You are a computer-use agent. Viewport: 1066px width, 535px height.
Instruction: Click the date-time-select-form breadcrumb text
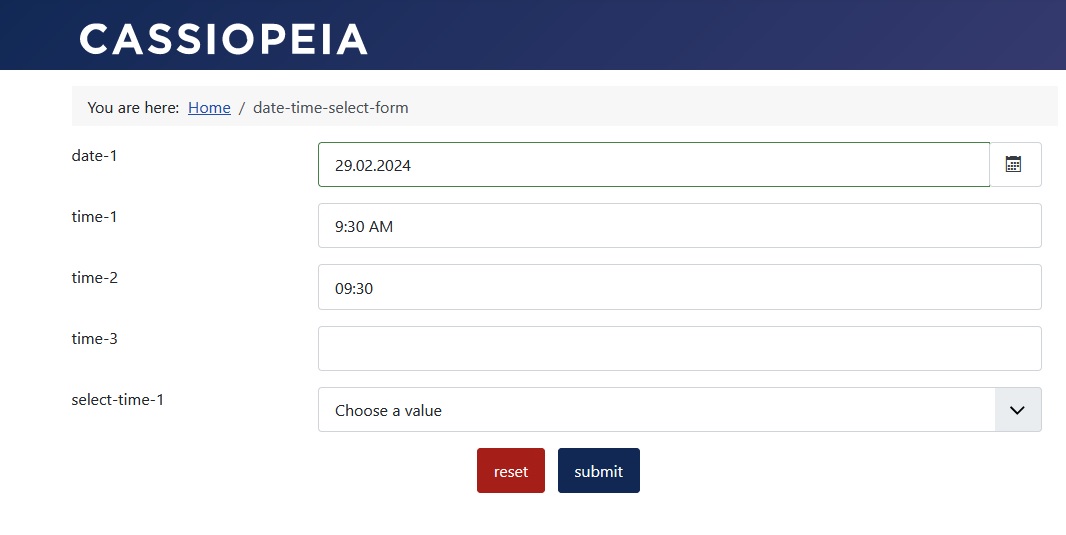point(330,107)
